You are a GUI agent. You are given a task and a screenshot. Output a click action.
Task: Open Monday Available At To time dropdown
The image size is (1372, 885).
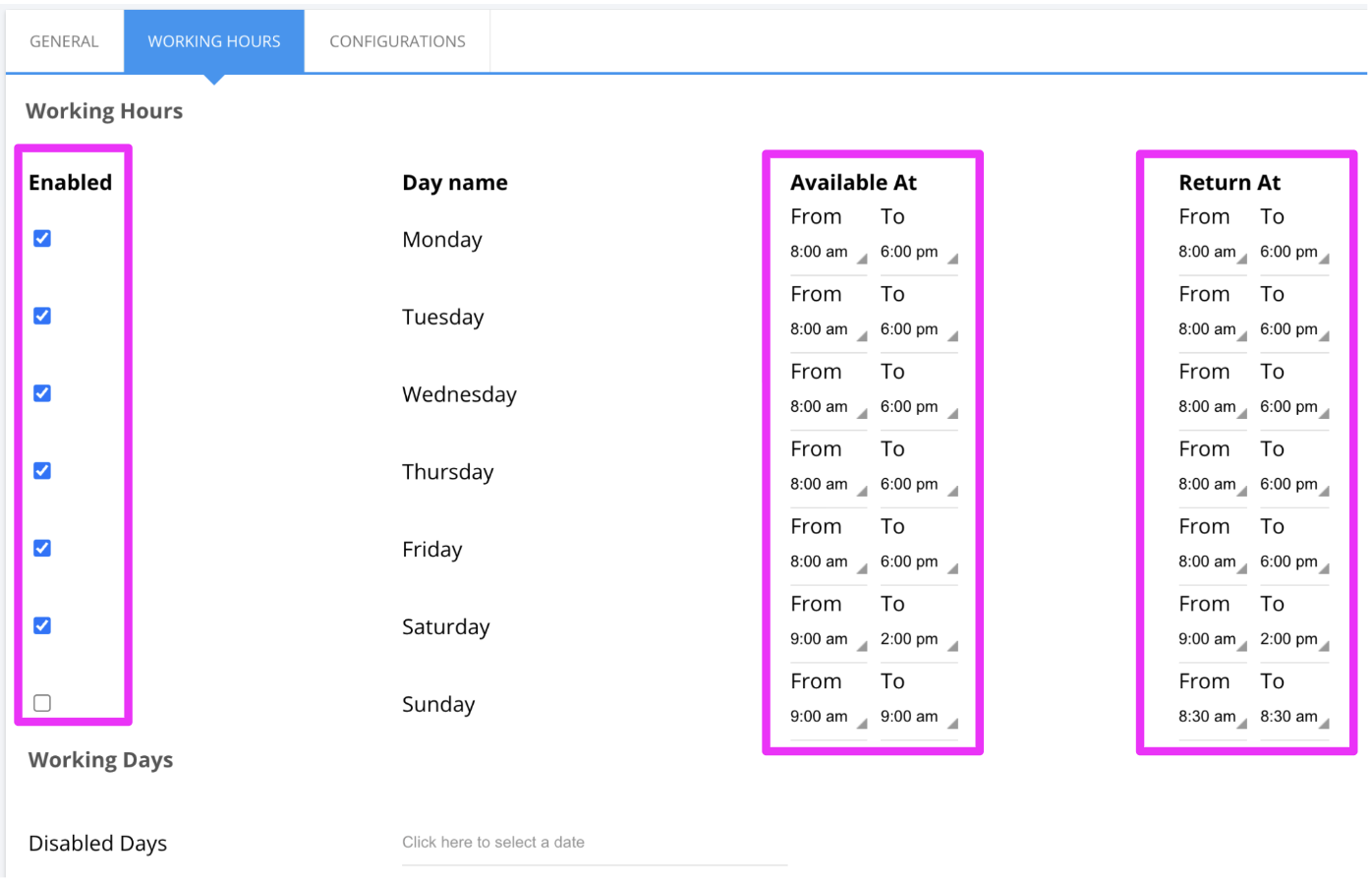click(x=919, y=252)
